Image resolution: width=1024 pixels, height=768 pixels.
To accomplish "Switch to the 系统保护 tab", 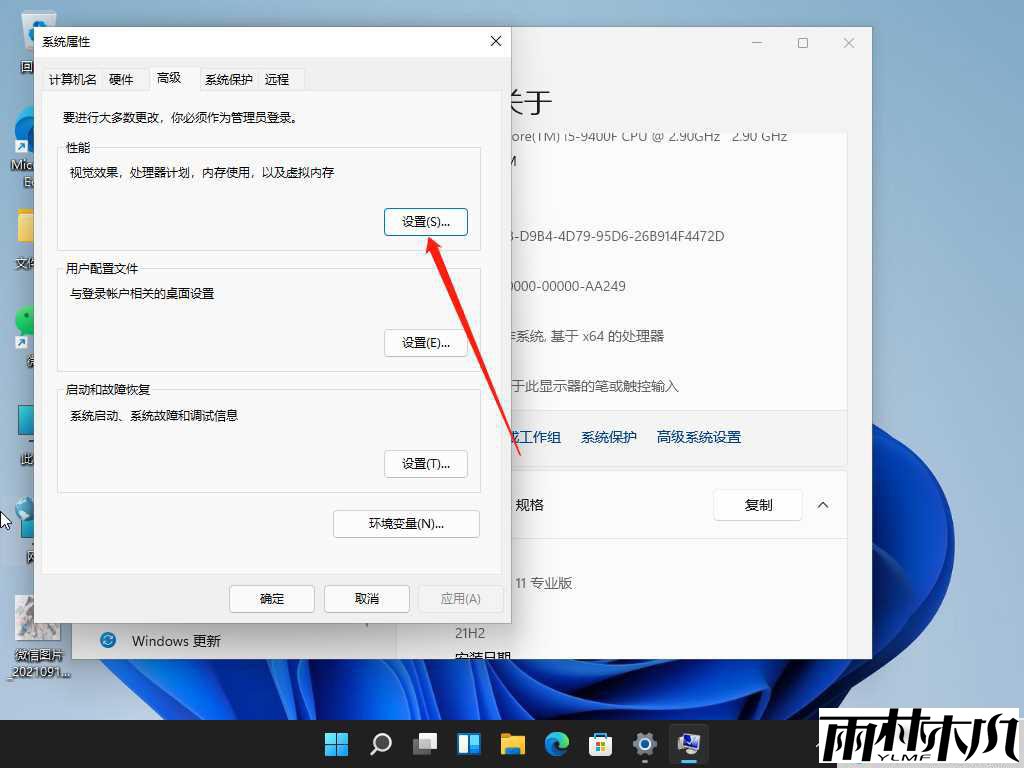I will point(228,78).
